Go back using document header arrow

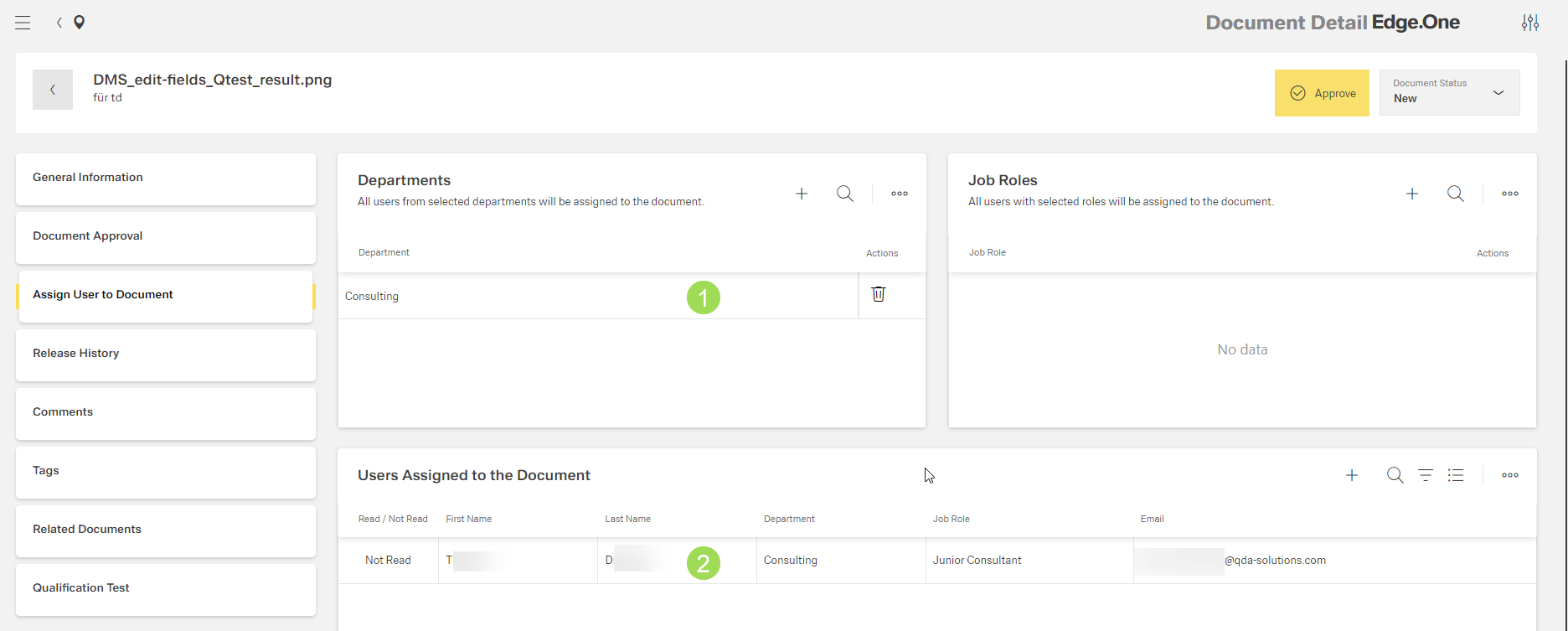click(x=53, y=90)
